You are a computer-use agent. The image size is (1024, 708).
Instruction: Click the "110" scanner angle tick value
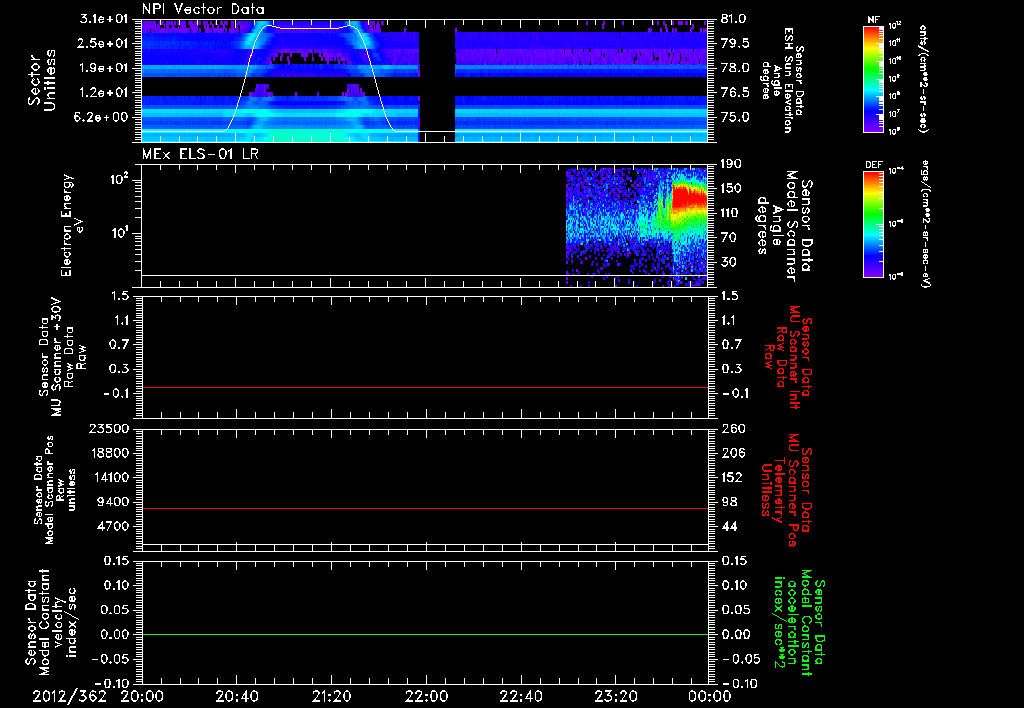pyautogui.click(x=731, y=213)
